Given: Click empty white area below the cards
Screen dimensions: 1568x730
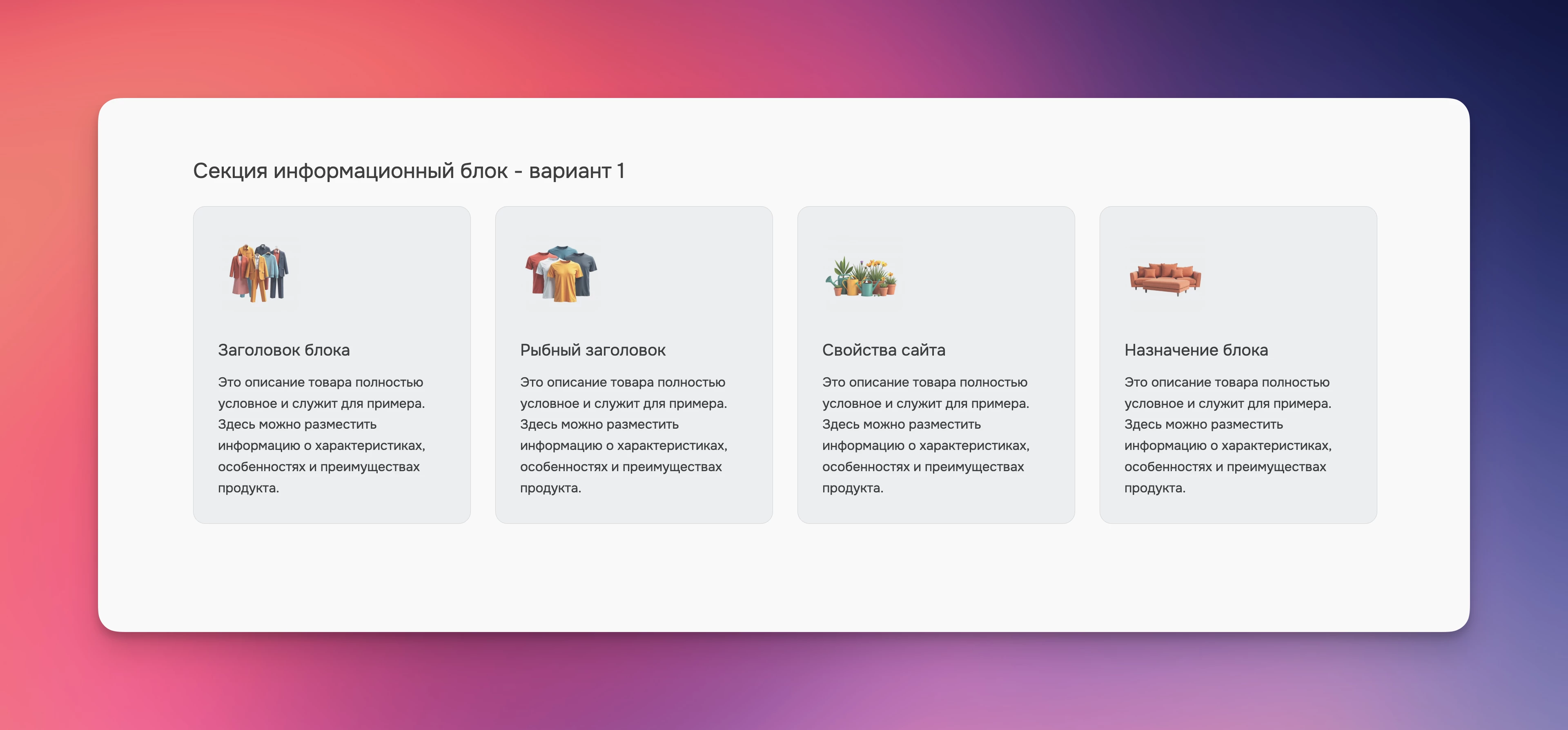Looking at the screenshot, I should click(x=784, y=579).
